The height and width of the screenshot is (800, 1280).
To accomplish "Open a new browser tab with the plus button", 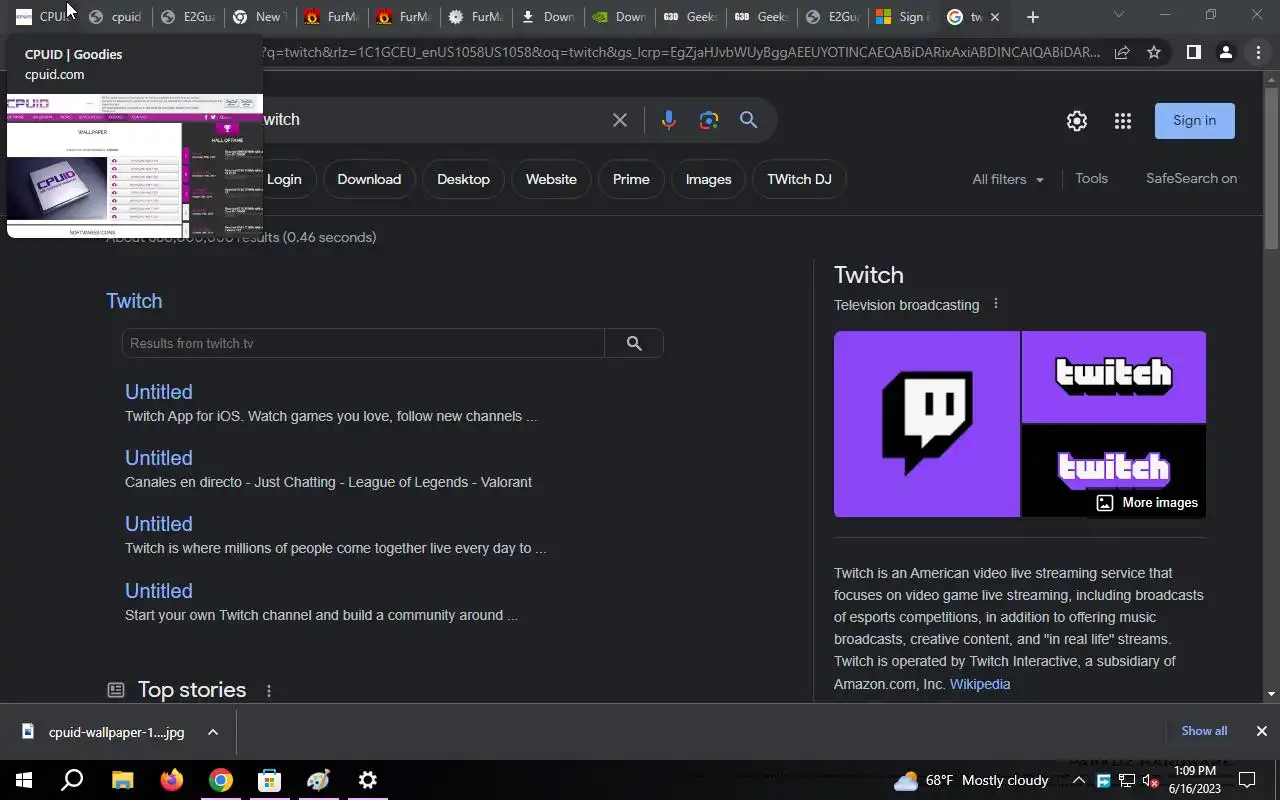I will tap(1033, 17).
